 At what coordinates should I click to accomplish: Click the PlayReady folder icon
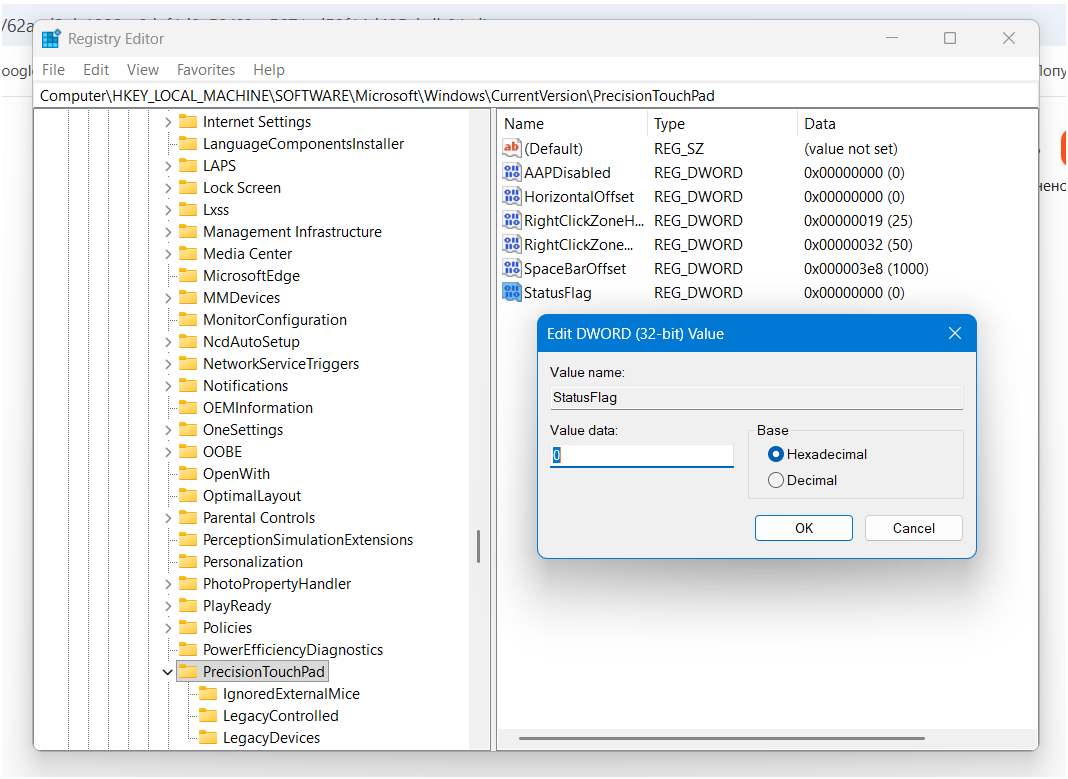(x=188, y=605)
